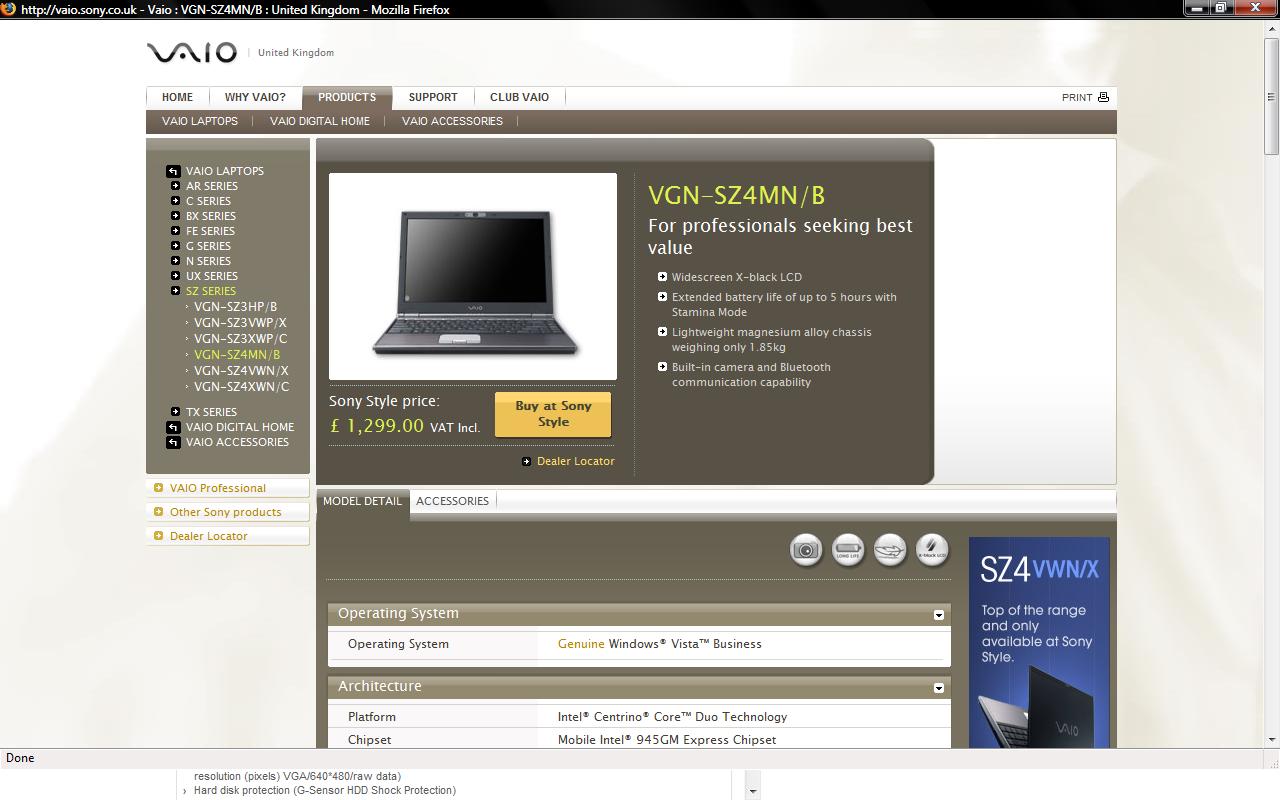Click the Buy at Sony Style button

(x=553, y=414)
